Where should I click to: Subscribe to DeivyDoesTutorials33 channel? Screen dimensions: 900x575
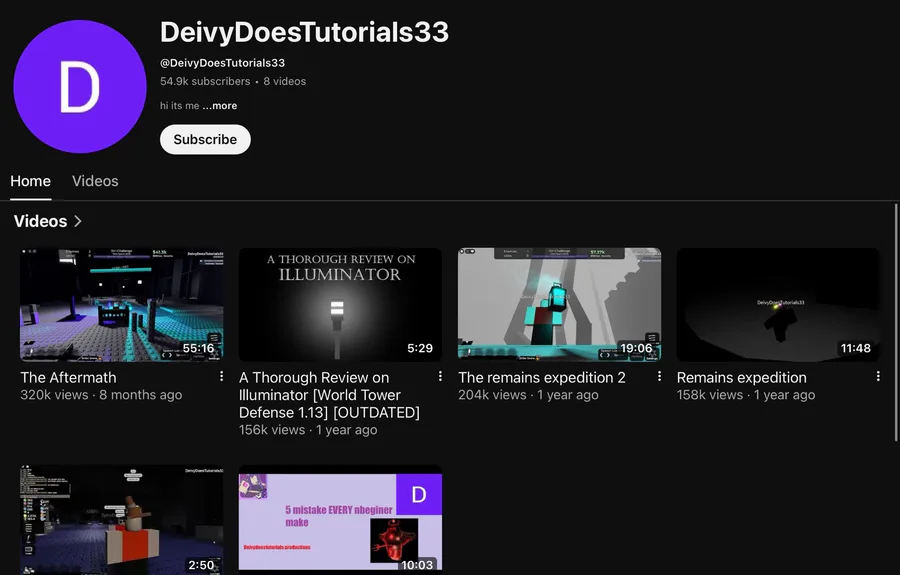[x=205, y=139]
